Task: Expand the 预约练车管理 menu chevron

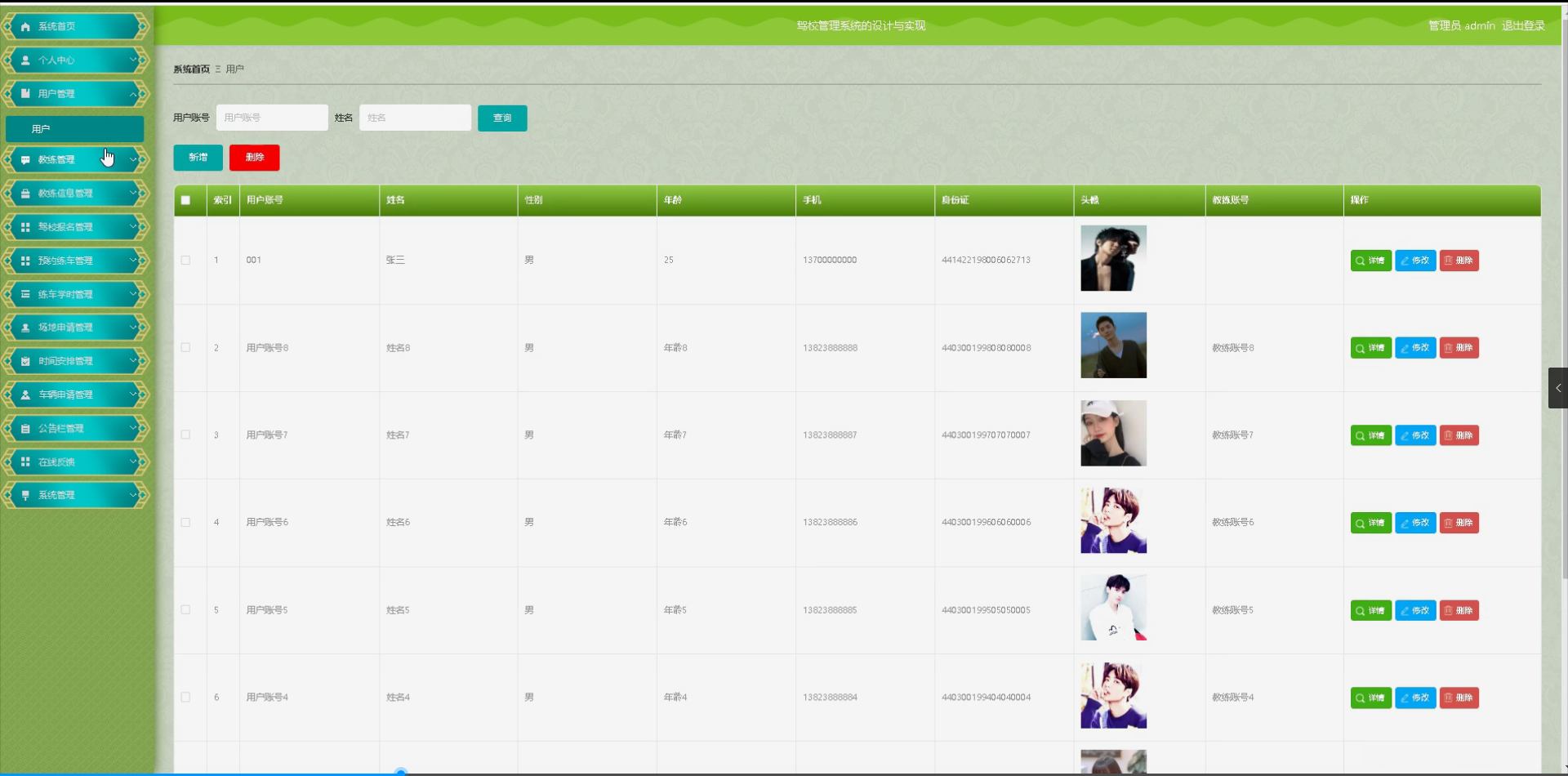Action: (x=133, y=260)
